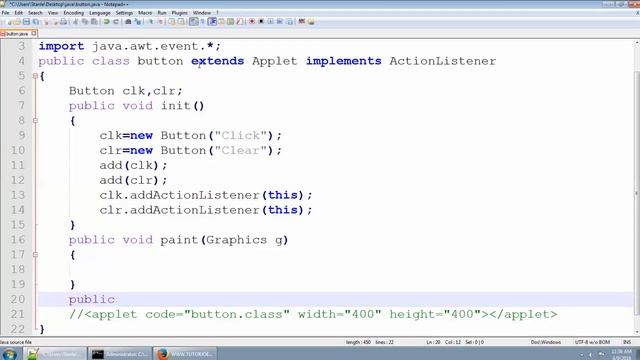640x360 pixels.
Task: Open a file with the toolbar Open icon
Action: click(x=17, y=22)
